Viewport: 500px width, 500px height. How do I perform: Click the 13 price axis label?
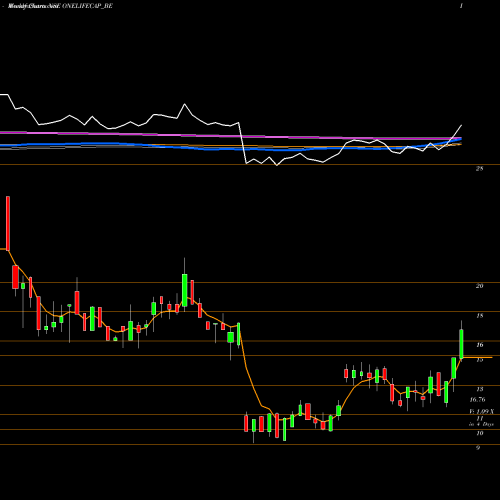pos(479,389)
